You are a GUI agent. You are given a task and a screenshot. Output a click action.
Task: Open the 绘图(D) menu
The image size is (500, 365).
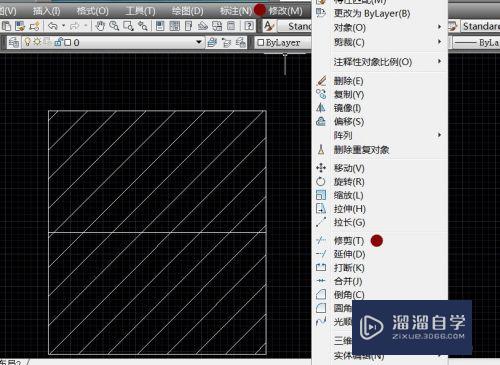click(x=187, y=11)
